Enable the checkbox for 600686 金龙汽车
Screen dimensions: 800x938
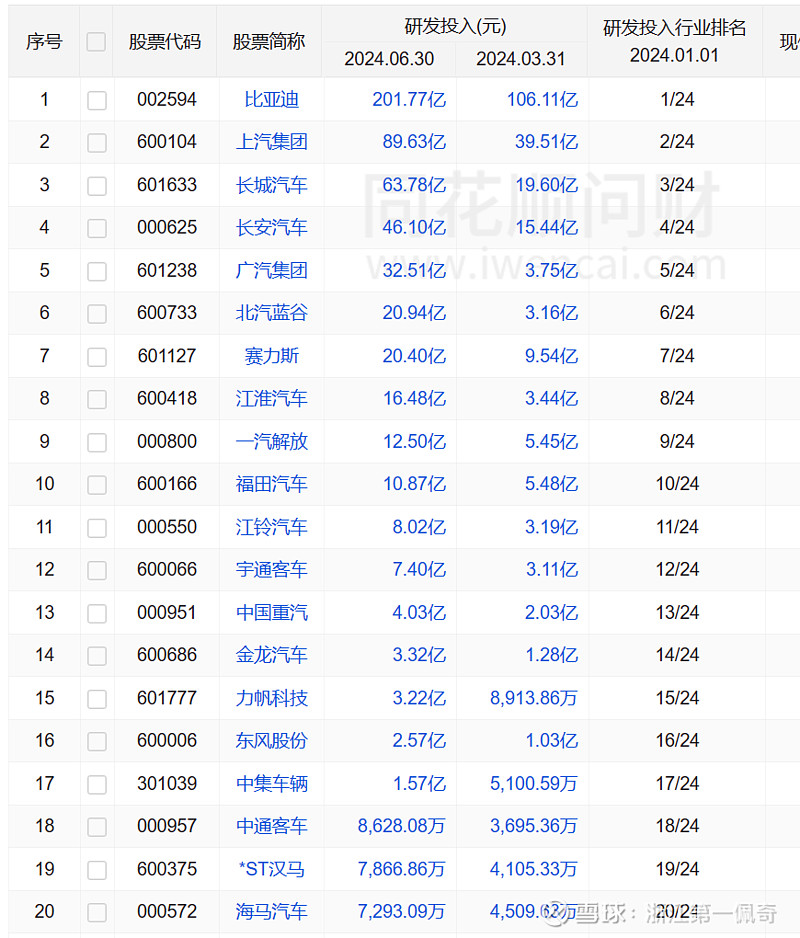97,656
